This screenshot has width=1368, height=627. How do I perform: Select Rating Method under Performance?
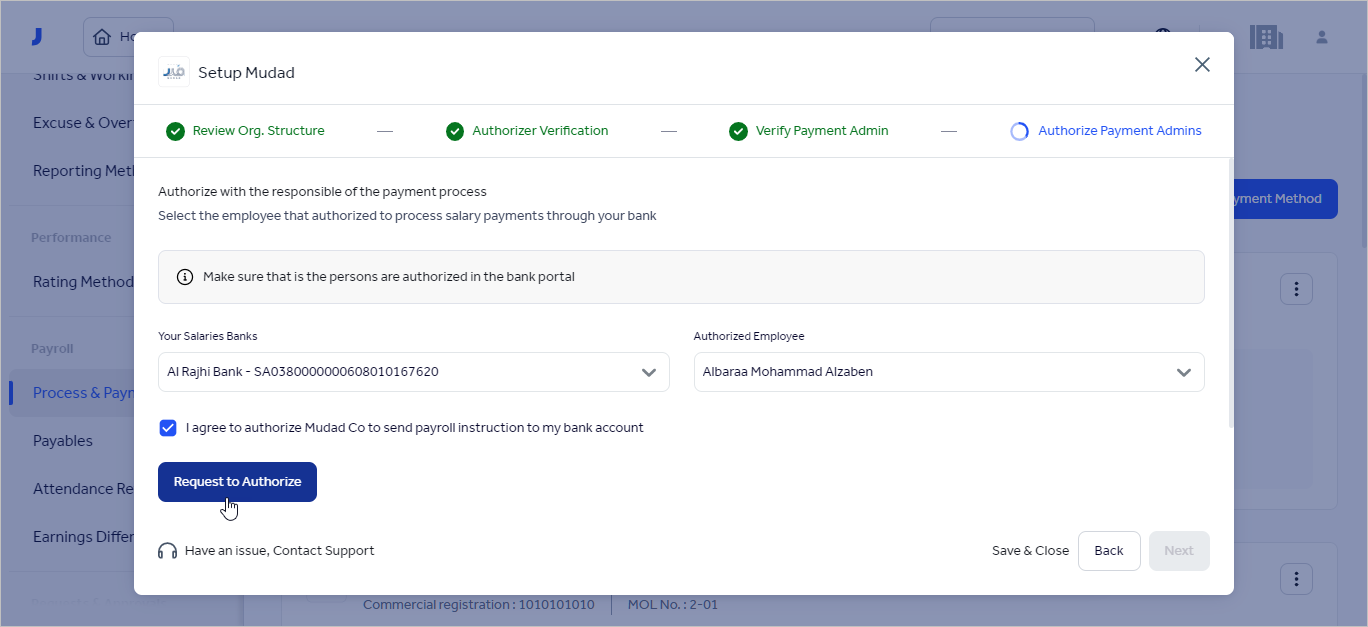(83, 281)
